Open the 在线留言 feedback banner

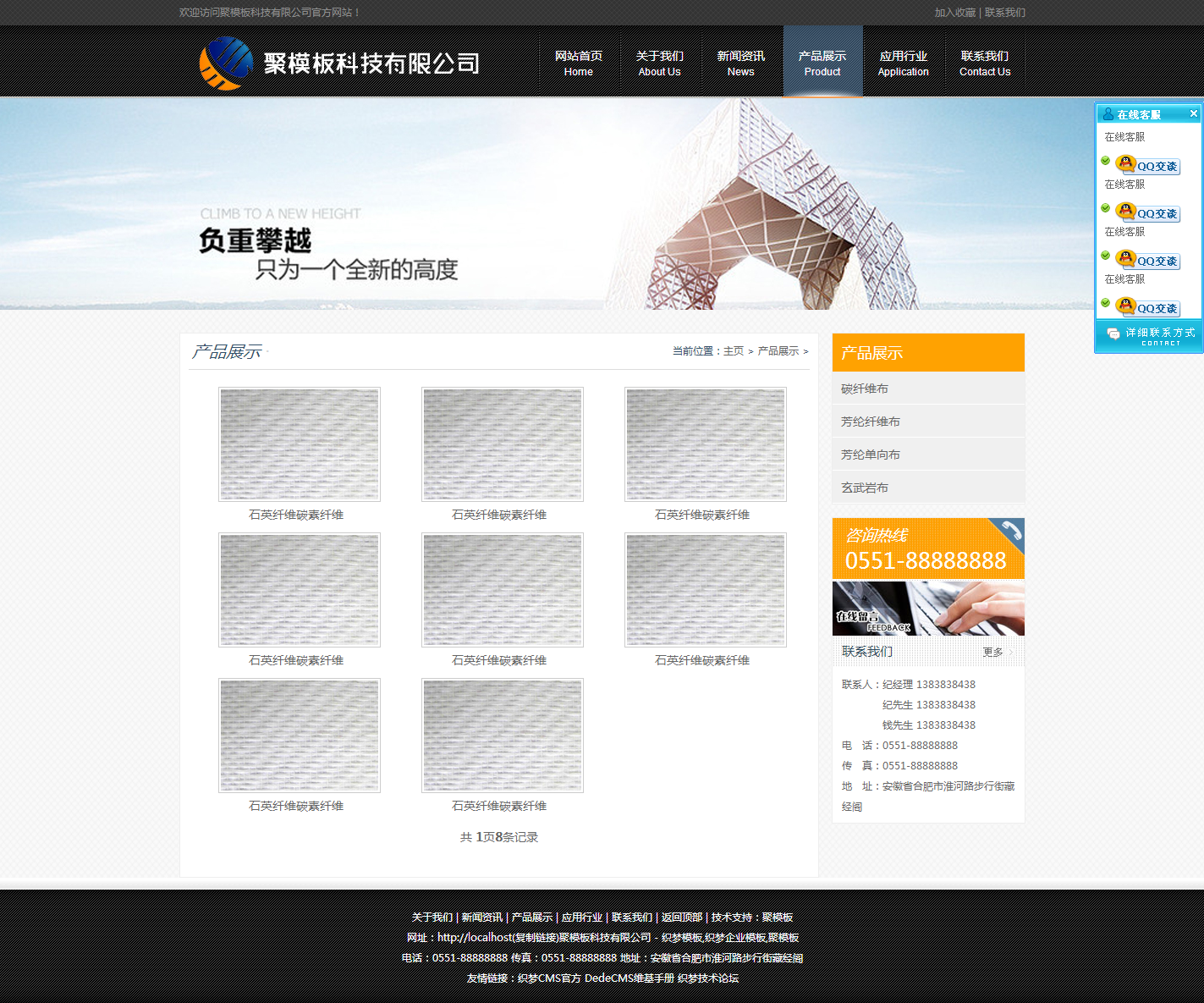pyautogui.click(x=928, y=608)
